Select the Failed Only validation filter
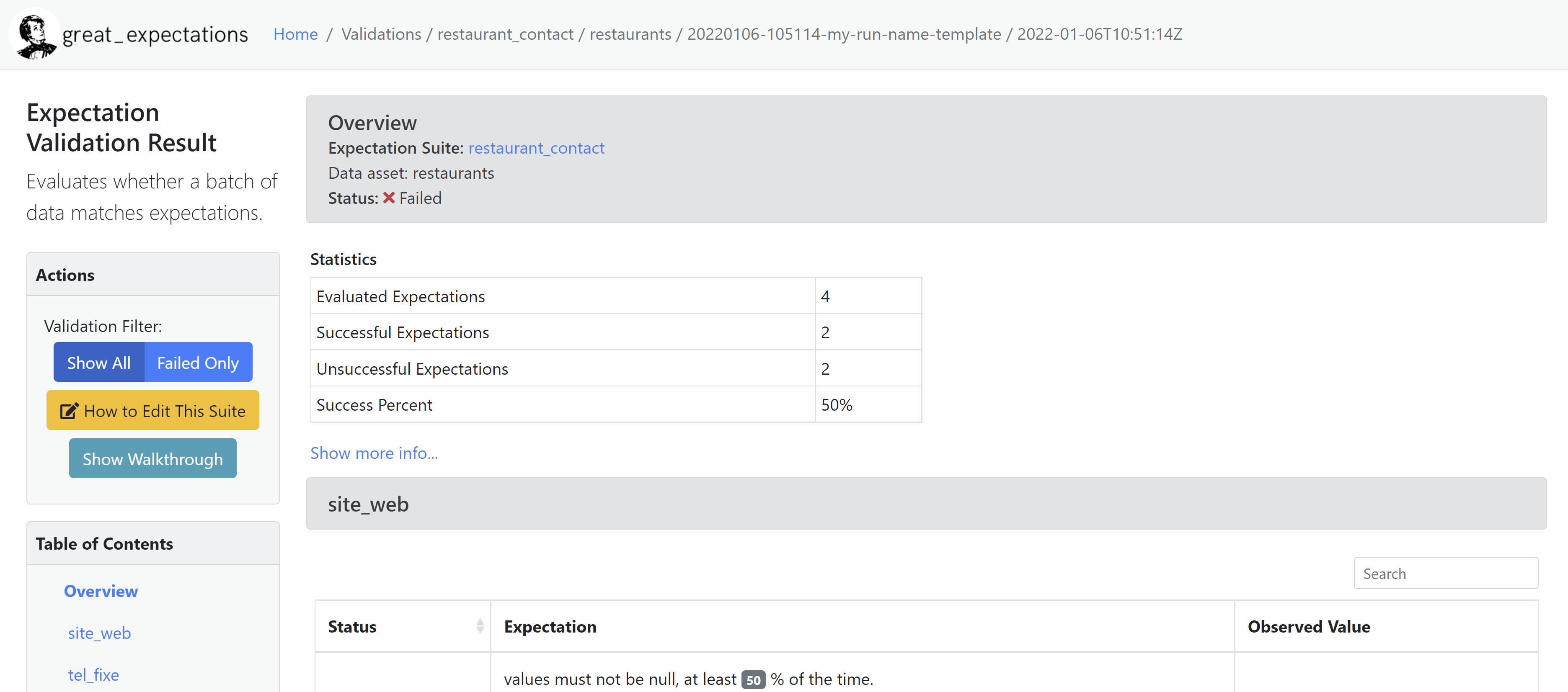Viewport: 1568px width, 692px height. click(x=198, y=362)
